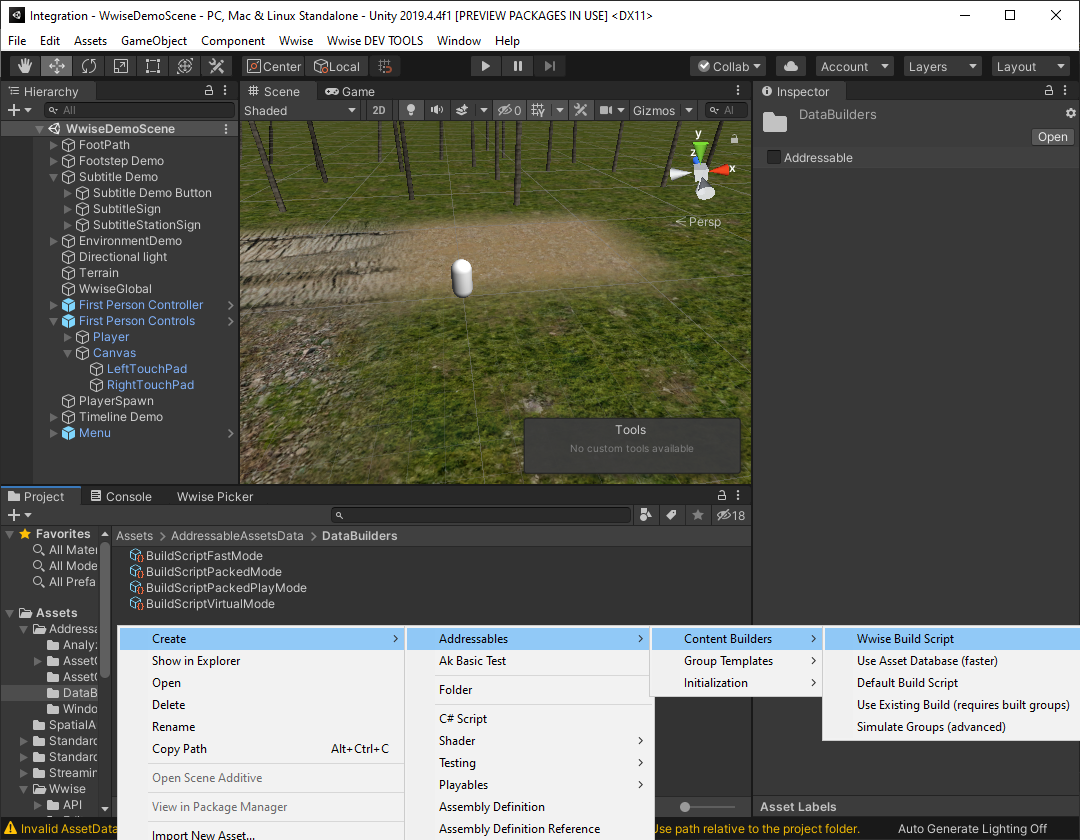Open the Collab button
The height and width of the screenshot is (840, 1080).
pos(728,66)
